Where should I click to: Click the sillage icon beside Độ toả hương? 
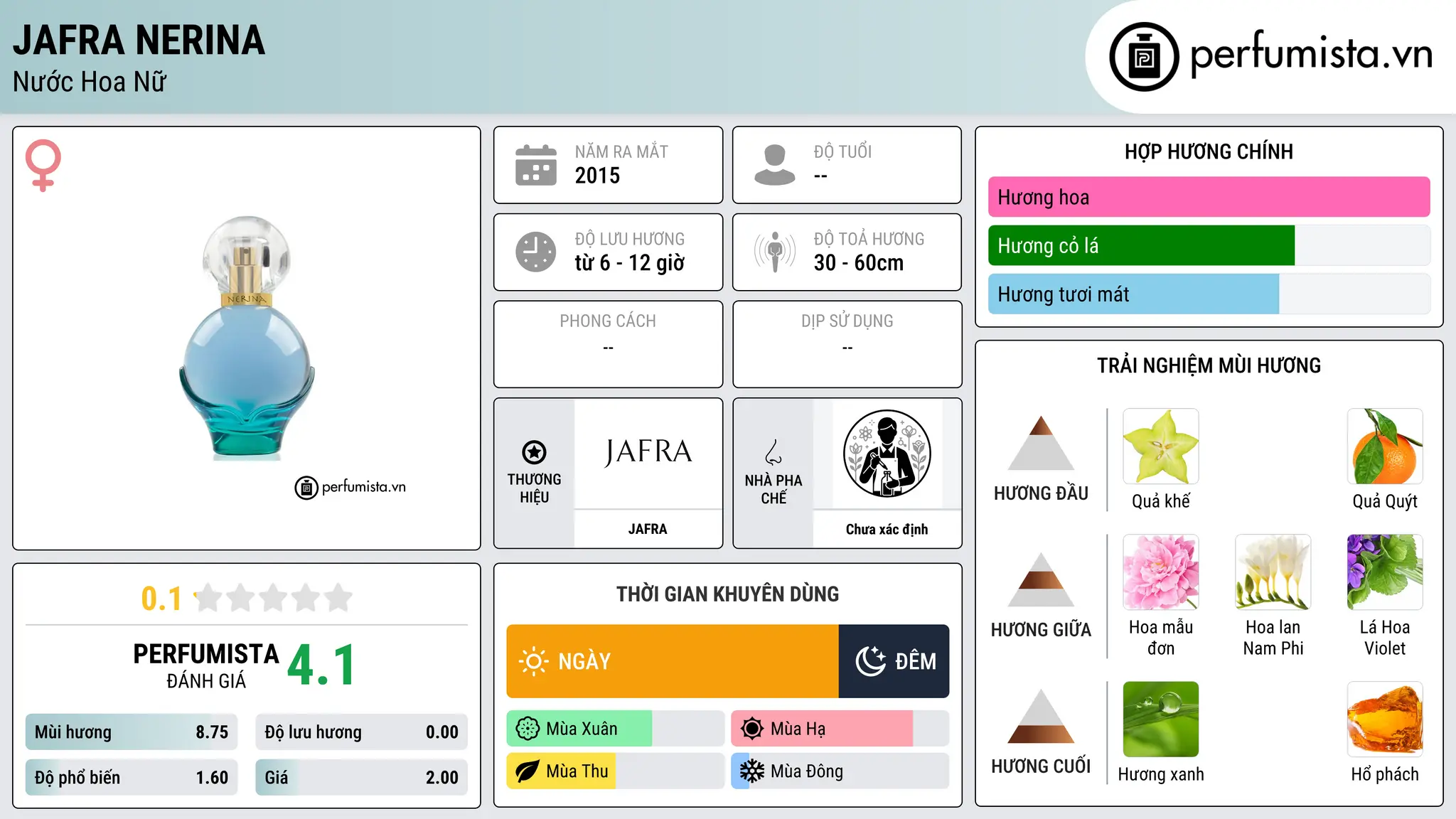[774, 252]
